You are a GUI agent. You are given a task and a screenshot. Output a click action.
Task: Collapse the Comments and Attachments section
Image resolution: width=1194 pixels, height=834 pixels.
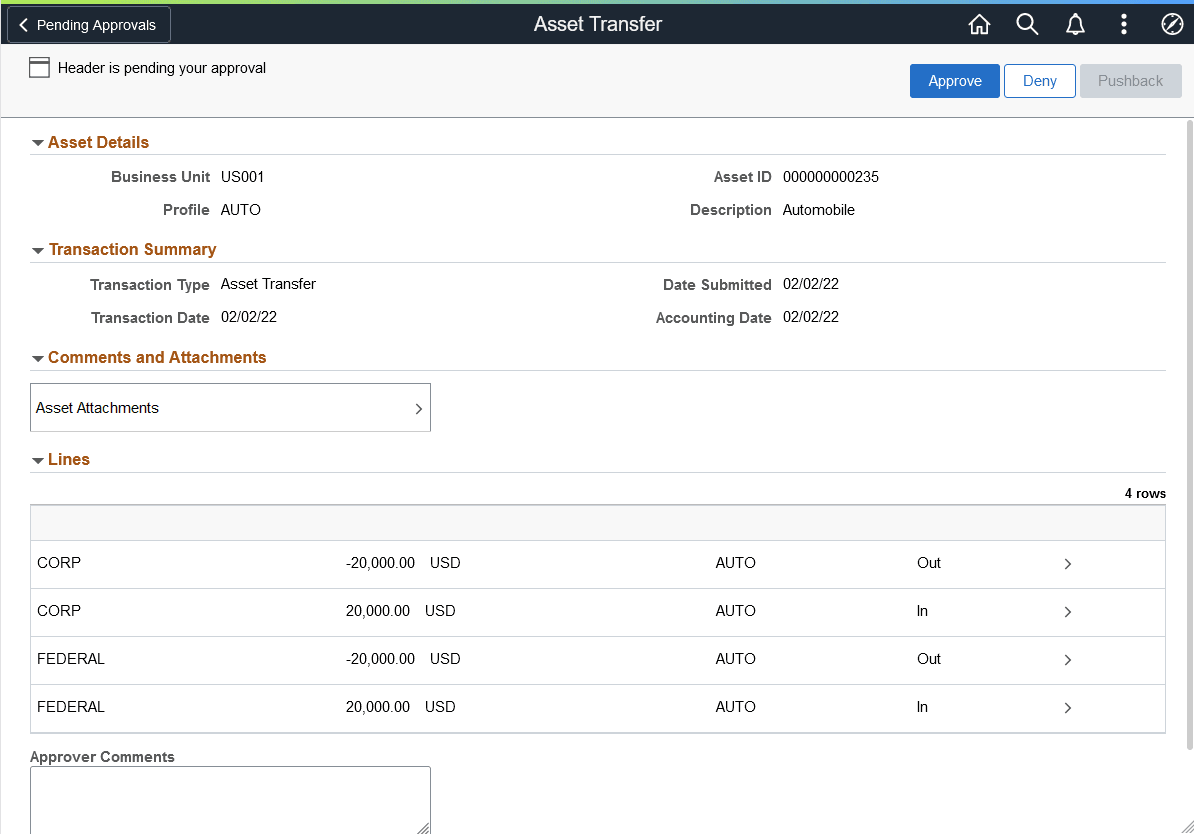[x=38, y=357]
